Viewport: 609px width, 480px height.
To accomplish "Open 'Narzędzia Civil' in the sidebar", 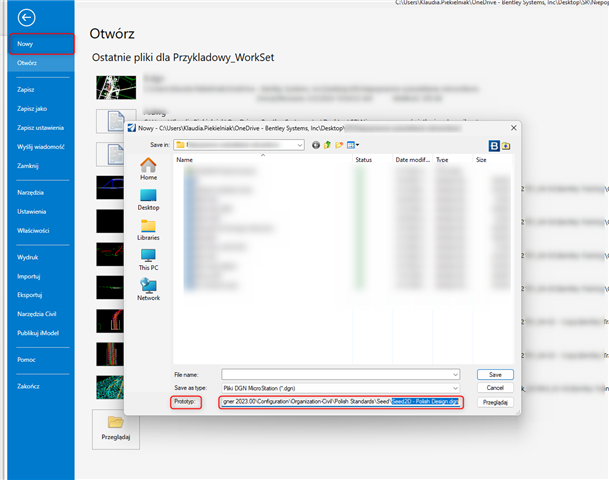I will (x=37, y=314).
